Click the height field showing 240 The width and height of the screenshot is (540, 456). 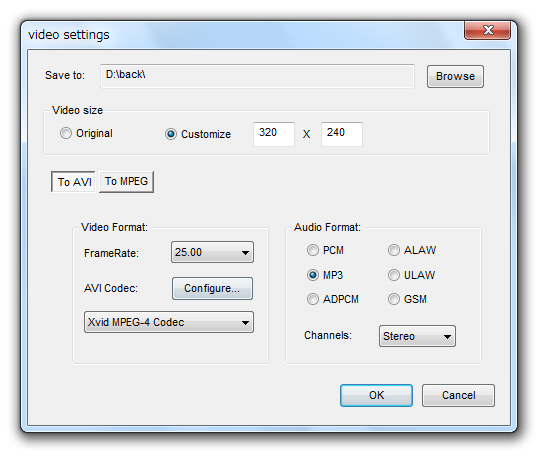click(342, 134)
